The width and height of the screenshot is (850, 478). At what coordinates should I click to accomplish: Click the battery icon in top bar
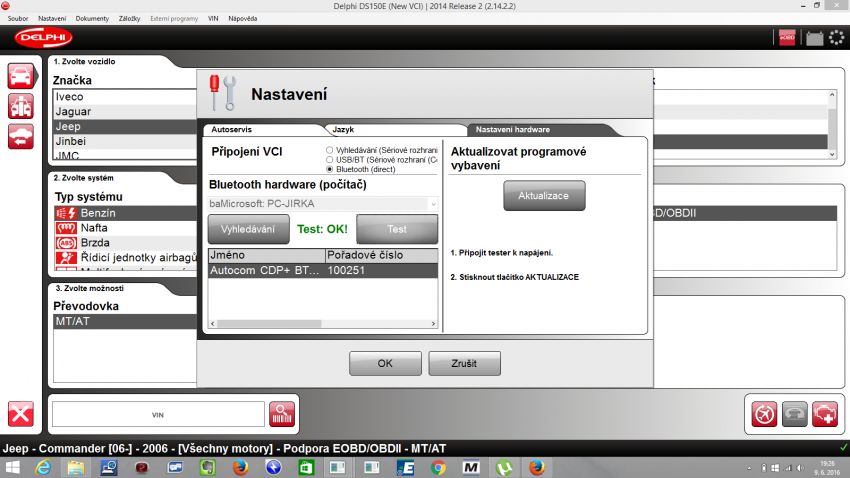[x=814, y=38]
